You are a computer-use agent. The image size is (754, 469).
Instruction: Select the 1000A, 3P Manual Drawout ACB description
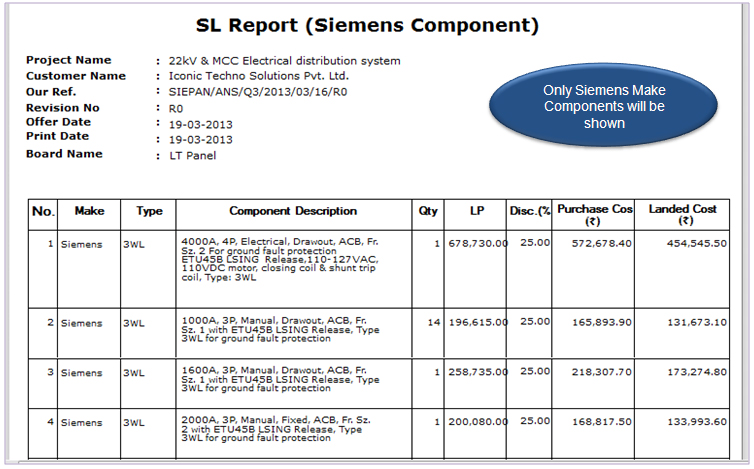click(280, 330)
